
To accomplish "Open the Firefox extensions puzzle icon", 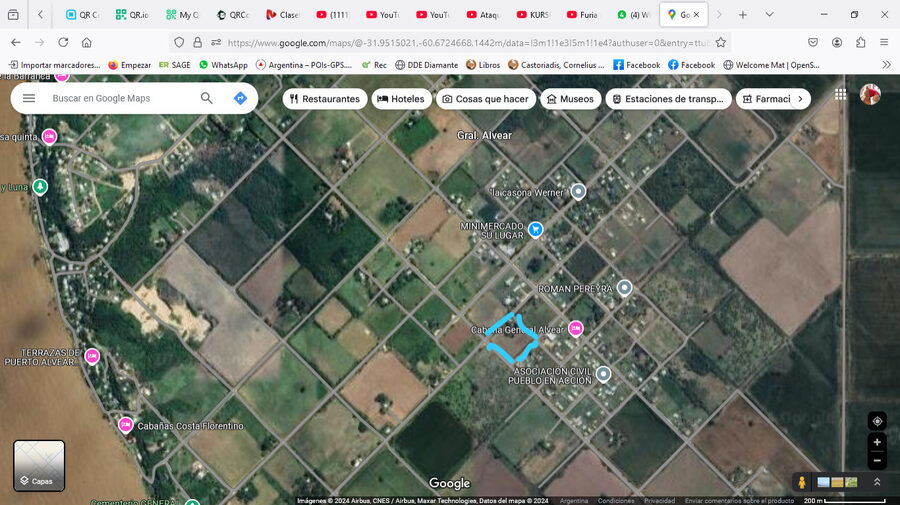I will point(860,42).
